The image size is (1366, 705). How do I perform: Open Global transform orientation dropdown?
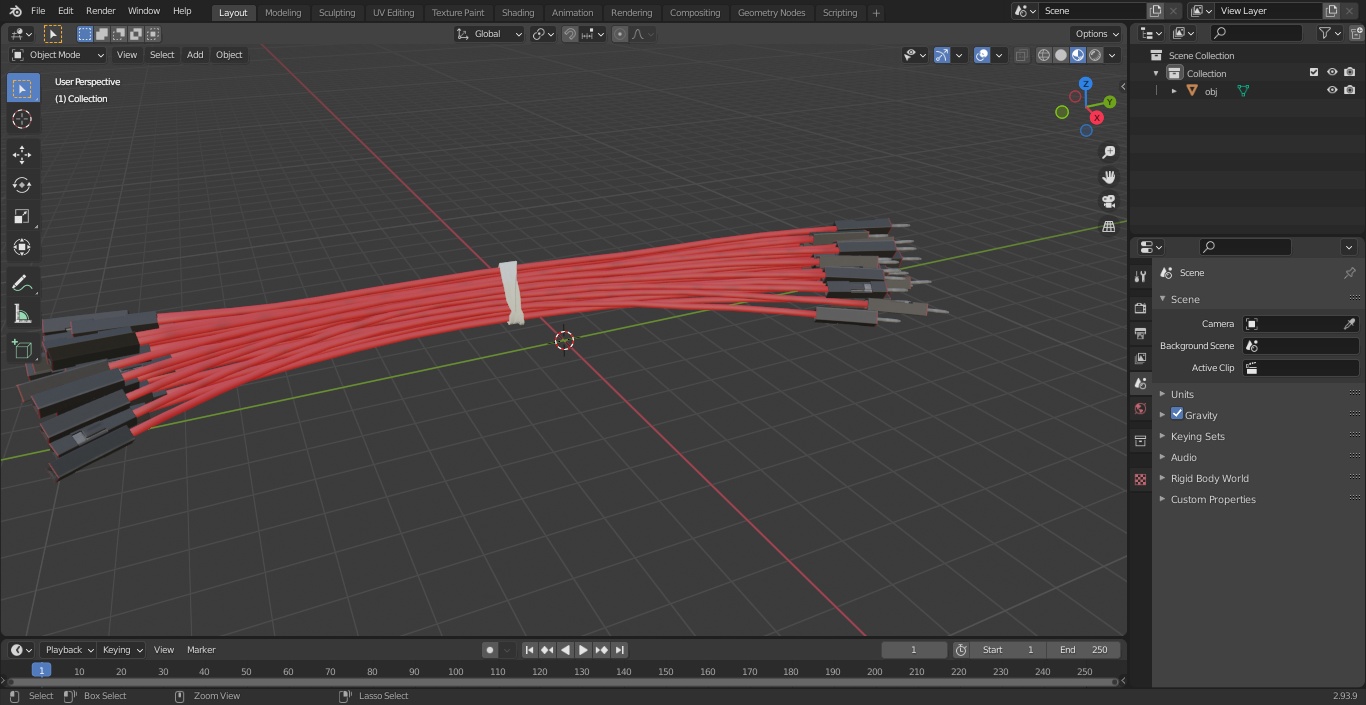489,34
